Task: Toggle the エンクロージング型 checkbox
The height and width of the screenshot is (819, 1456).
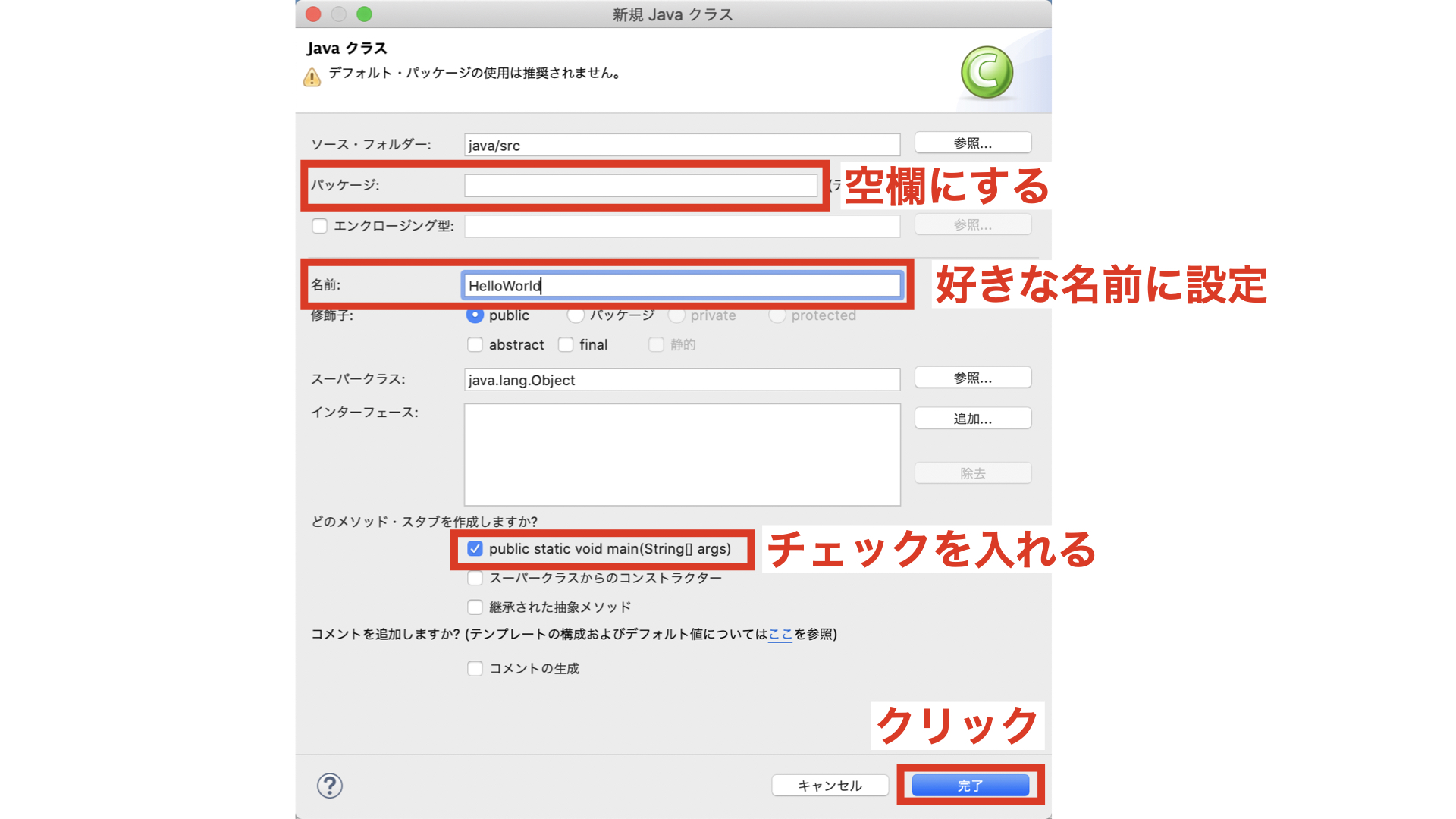Action: click(319, 225)
